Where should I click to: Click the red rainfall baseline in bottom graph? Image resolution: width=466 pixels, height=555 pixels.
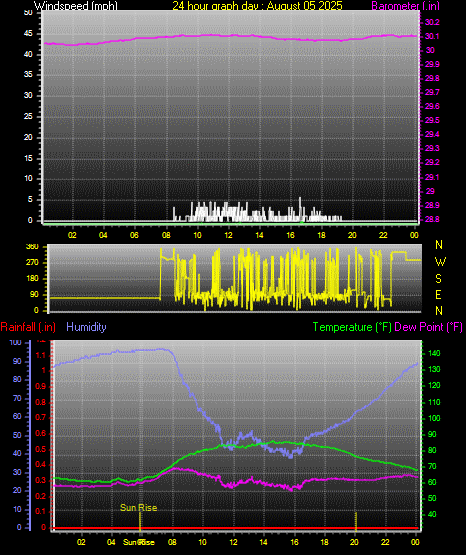click(x=235, y=528)
